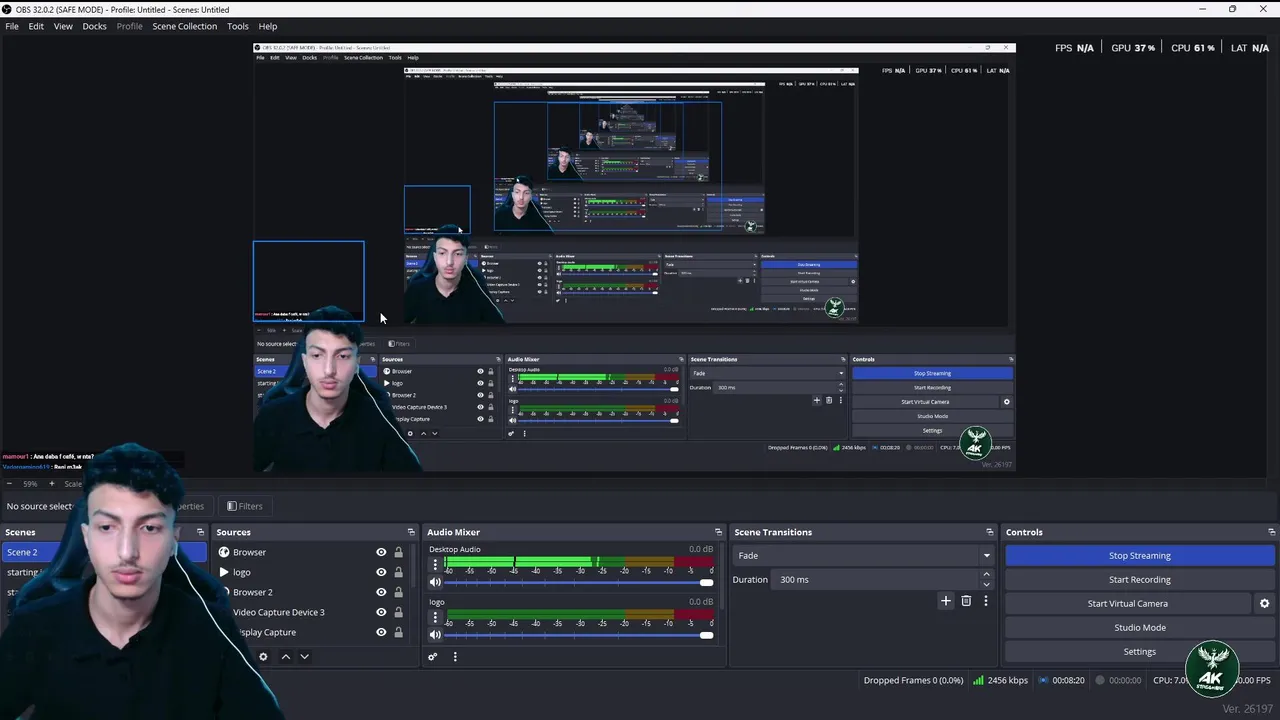Toggle visibility of Browser source

(x=381, y=552)
